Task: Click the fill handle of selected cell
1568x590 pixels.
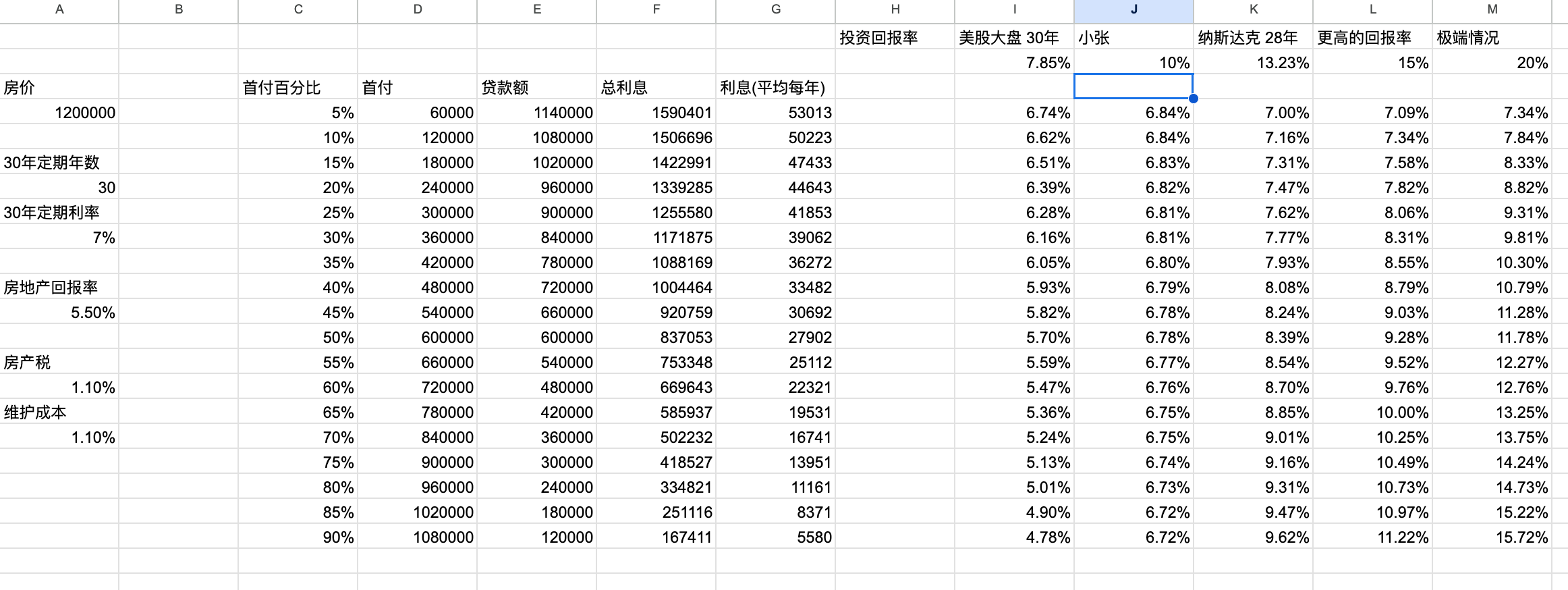Action: pos(1193,99)
